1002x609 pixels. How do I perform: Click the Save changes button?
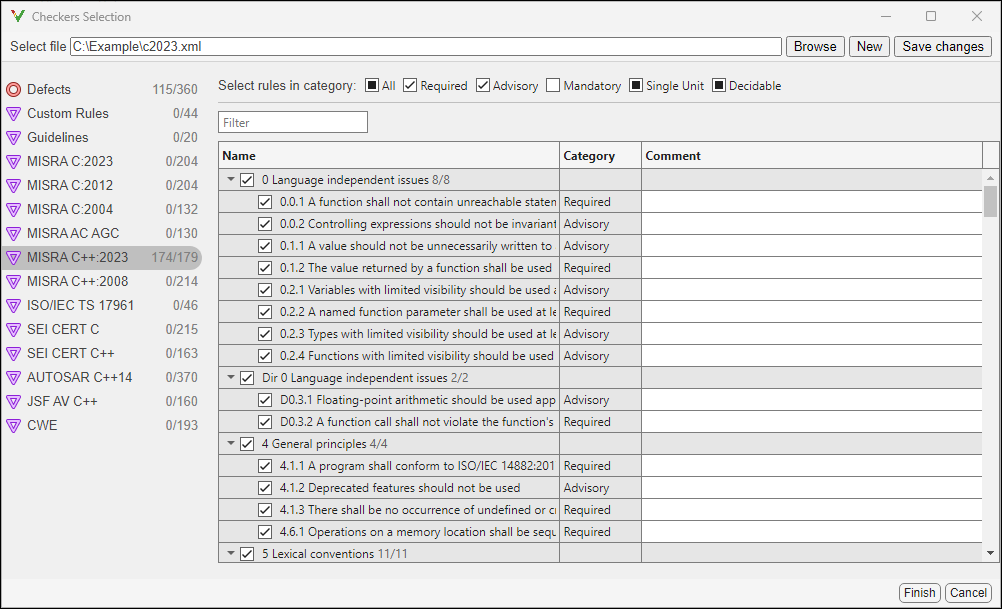click(x=941, y=46)
